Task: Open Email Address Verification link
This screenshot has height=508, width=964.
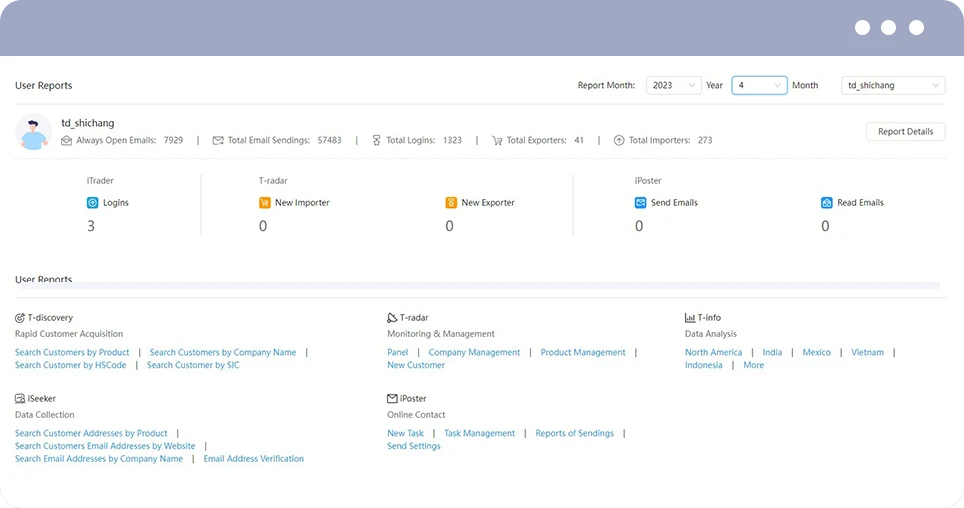Action: tap(253, 459)
